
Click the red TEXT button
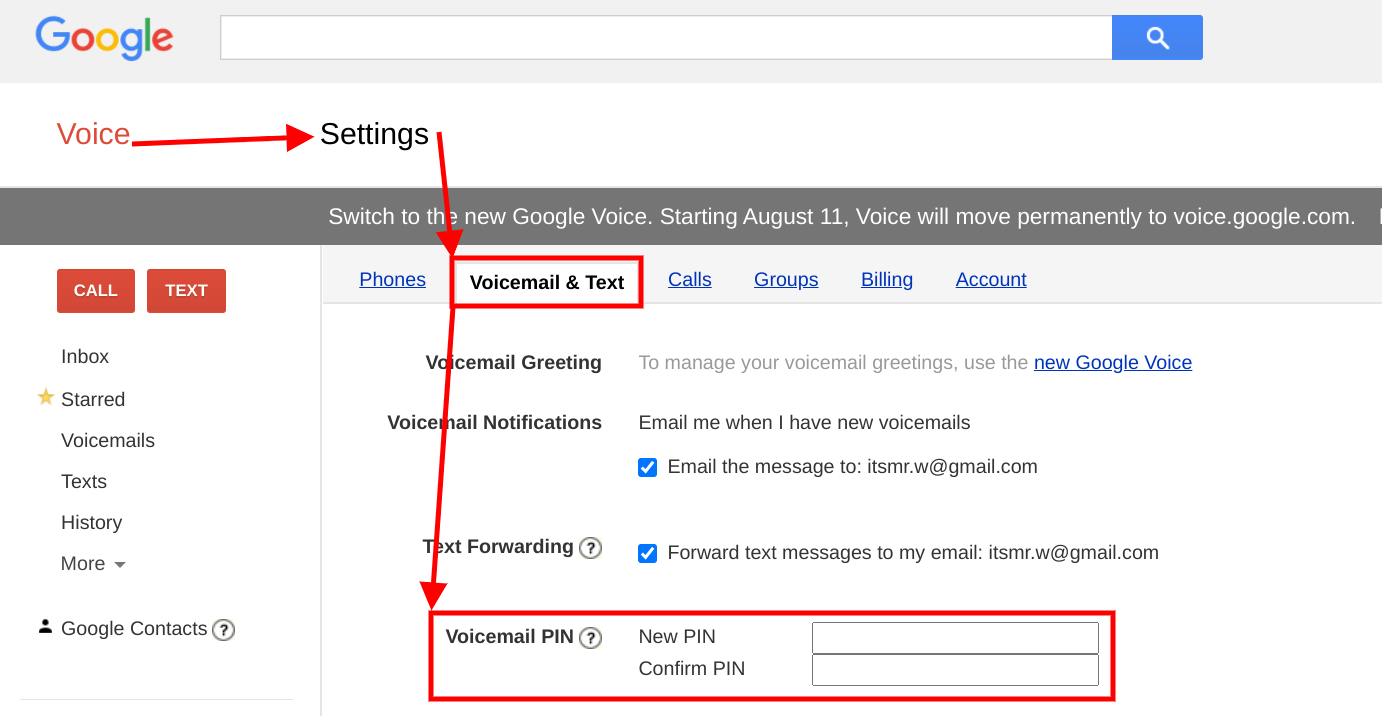click(x=186, y=291)
